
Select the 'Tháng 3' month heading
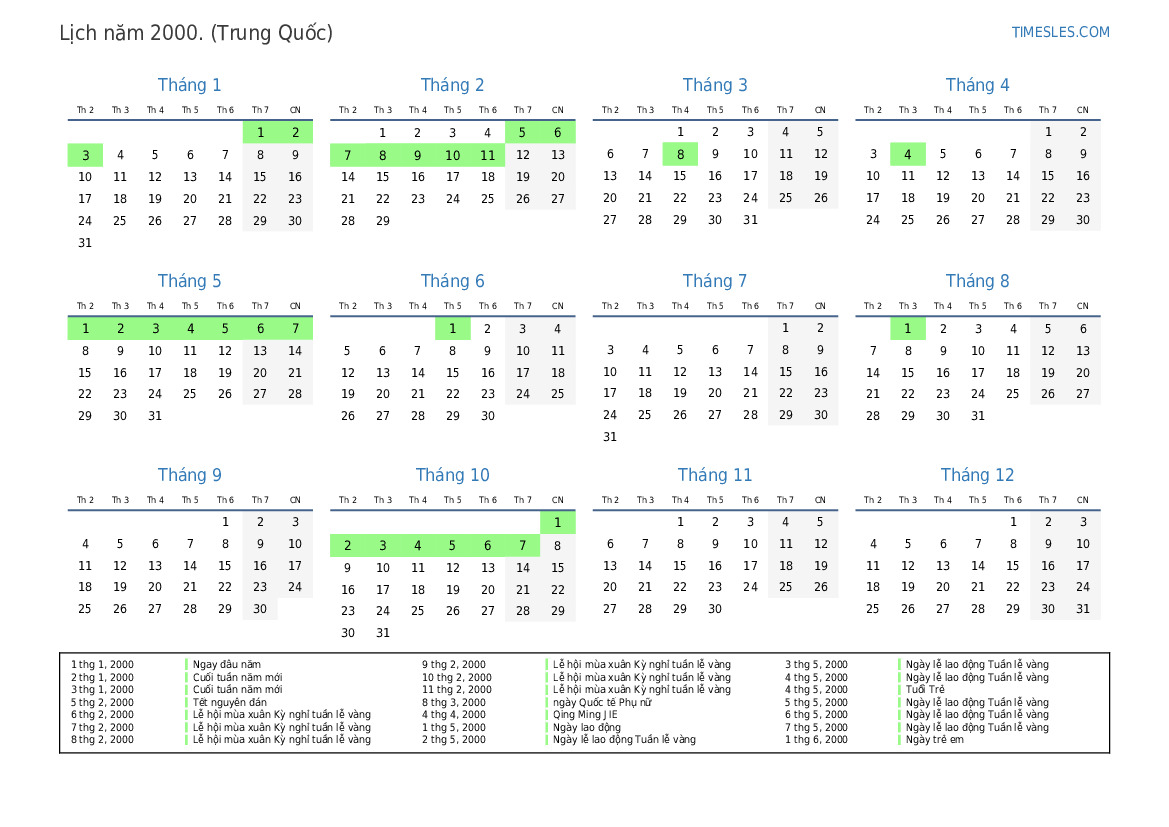pos(715,85)
